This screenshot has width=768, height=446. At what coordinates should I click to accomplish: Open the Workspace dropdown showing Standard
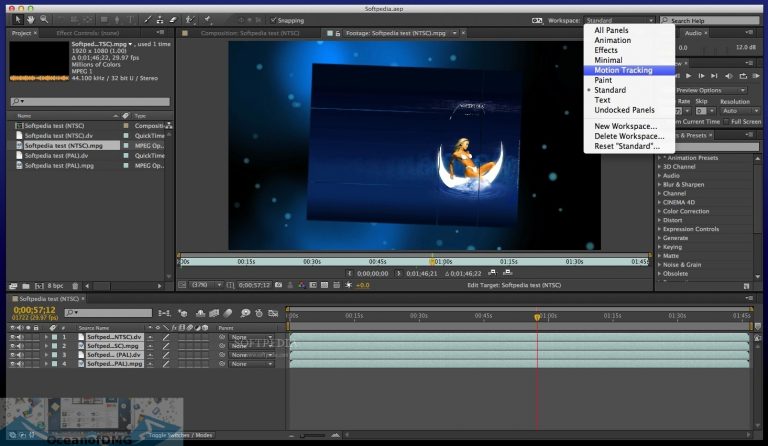pyautogui.click(x=620, y=20)
